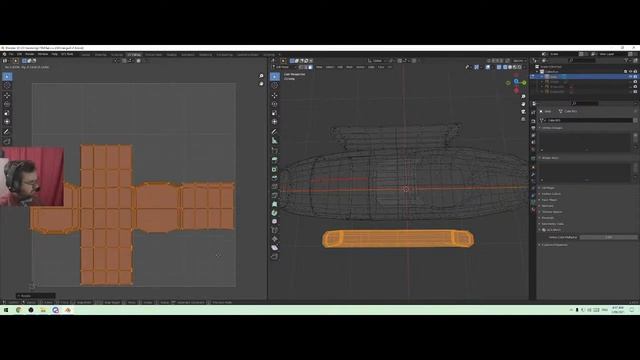Screen dimensions: 640x360
Task: Activate the Scale tool in the UV editor toolbar
Action: (x=7, y=113)
